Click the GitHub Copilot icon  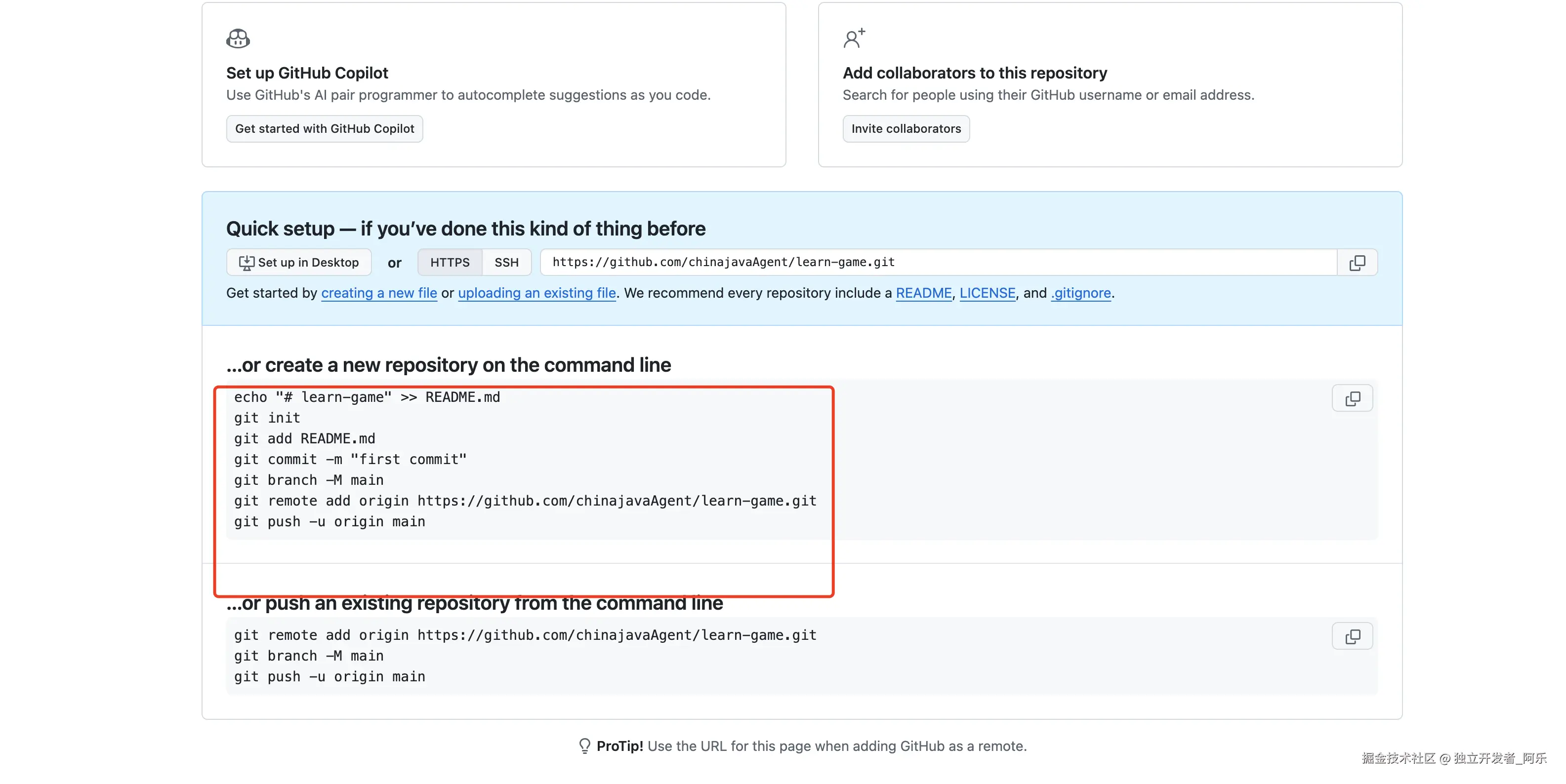pyautogui.click(x=238, y=39)
